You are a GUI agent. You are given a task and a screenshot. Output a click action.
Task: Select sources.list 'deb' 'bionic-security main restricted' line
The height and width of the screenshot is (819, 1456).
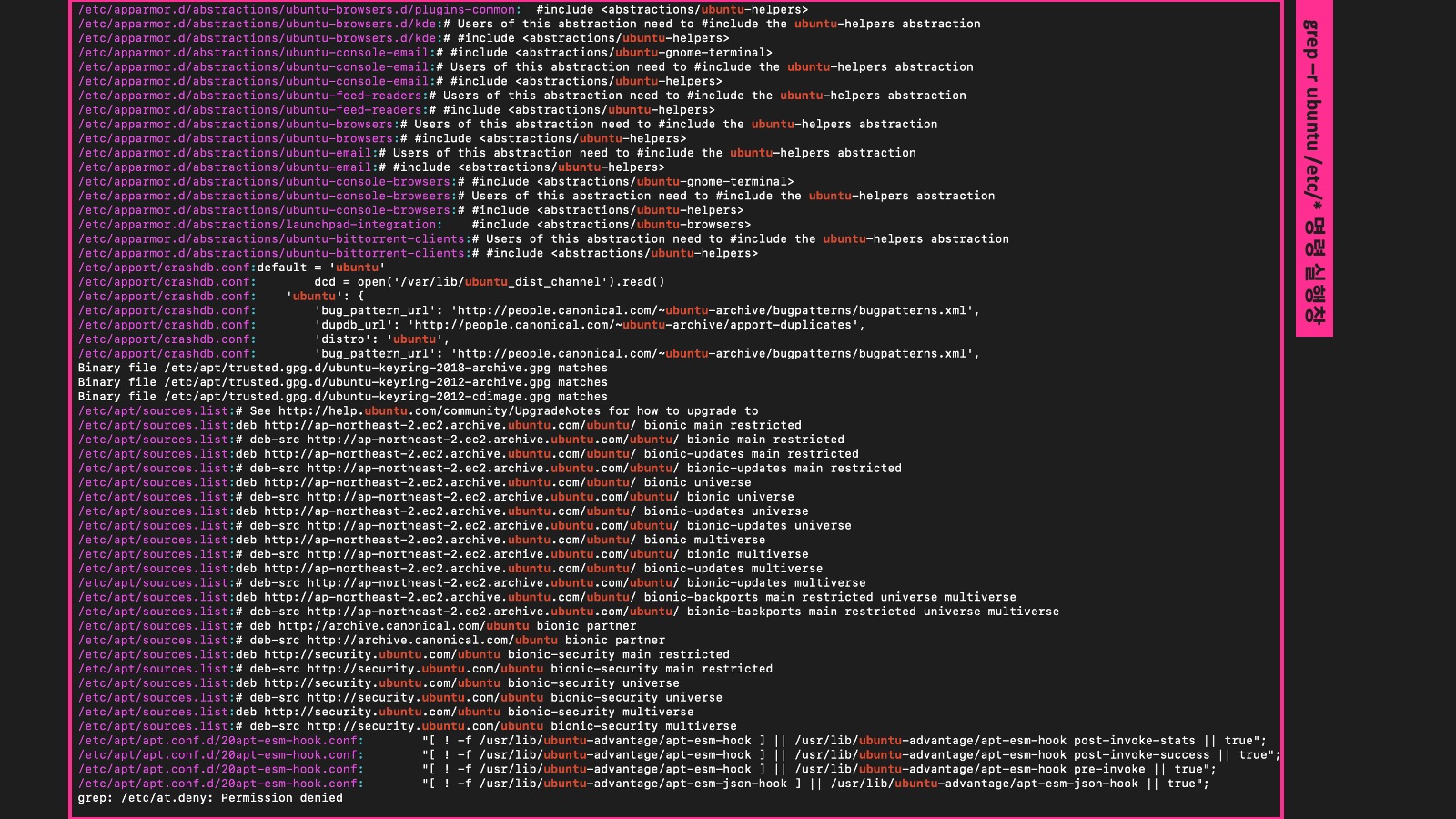(x=404, y=654)
